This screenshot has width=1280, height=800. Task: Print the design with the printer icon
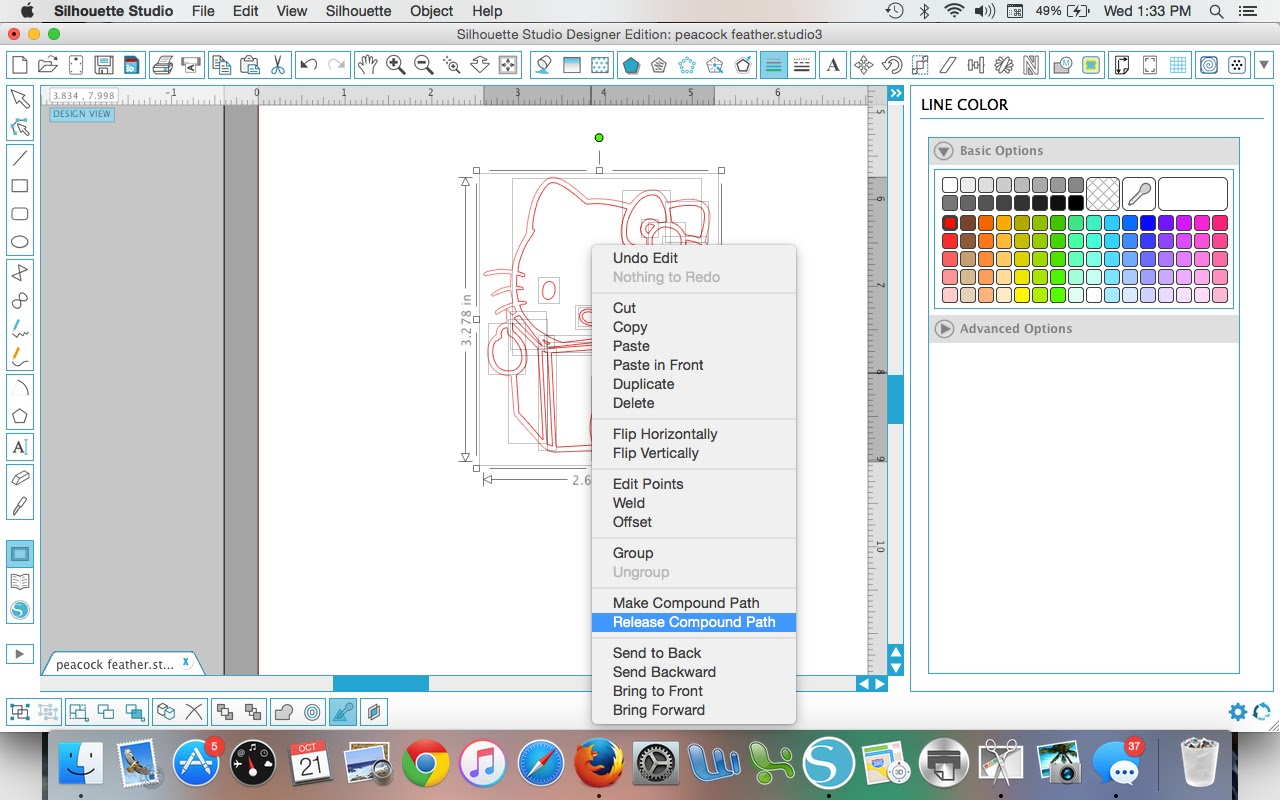(x=162, y=65)
